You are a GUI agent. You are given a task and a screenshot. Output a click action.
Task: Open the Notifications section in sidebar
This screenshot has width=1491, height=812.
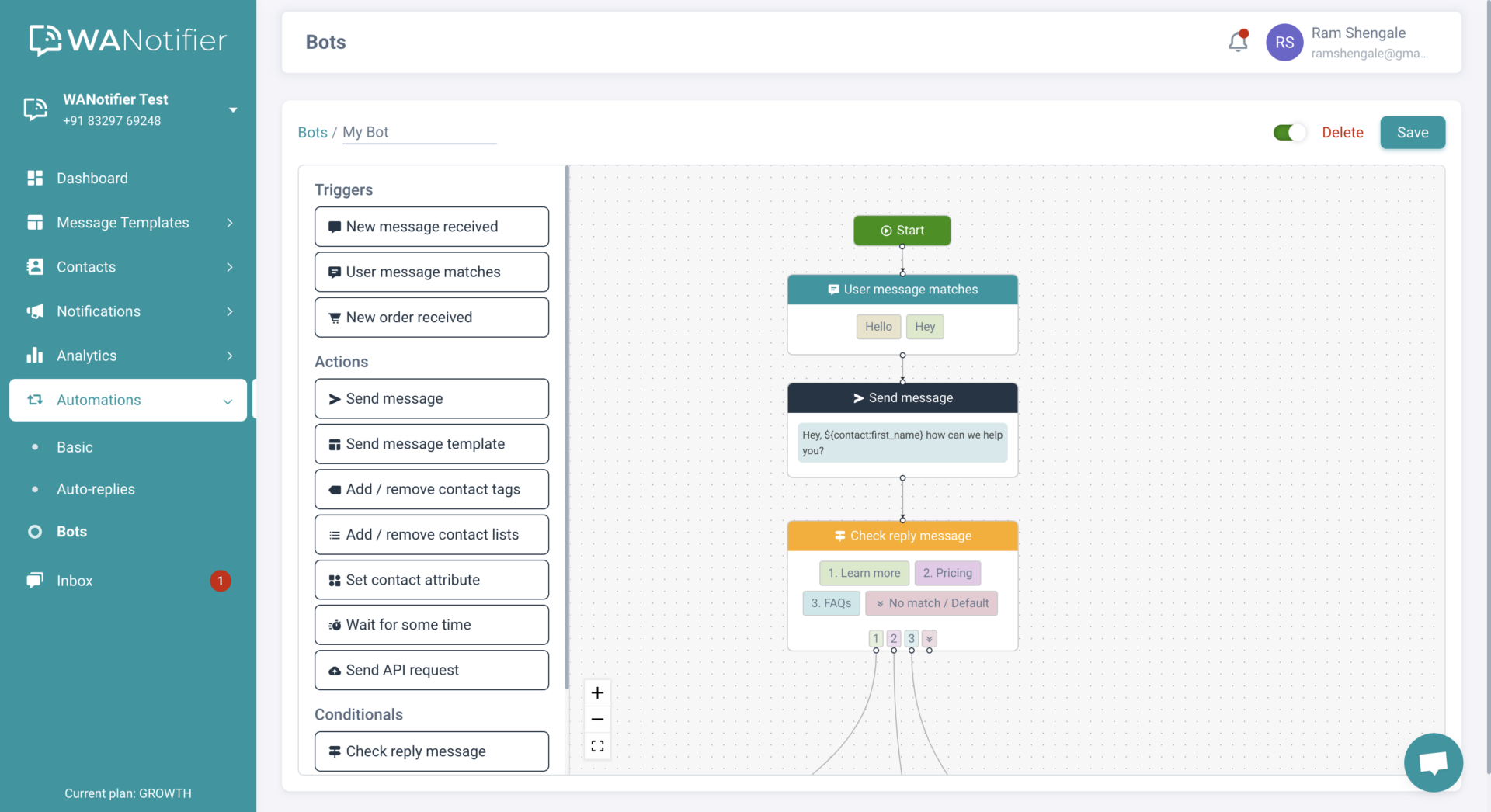coord(99,311)
